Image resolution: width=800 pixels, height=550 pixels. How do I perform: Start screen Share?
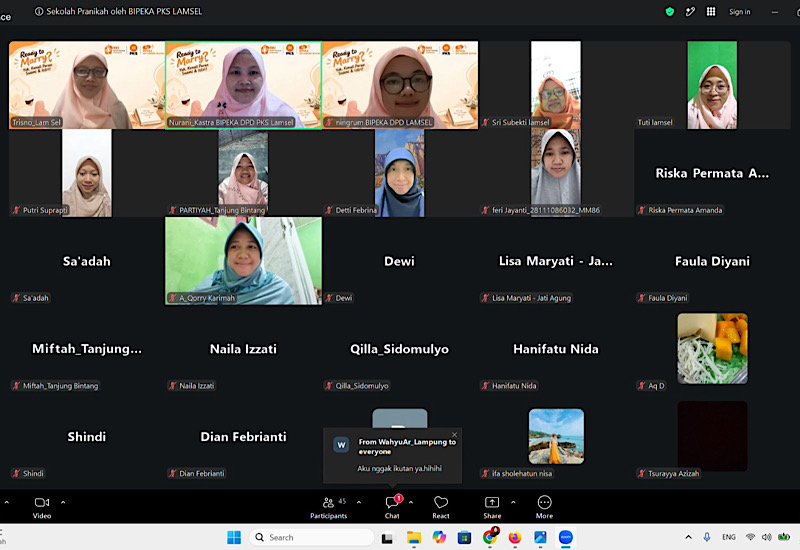(x=492, y=508)
